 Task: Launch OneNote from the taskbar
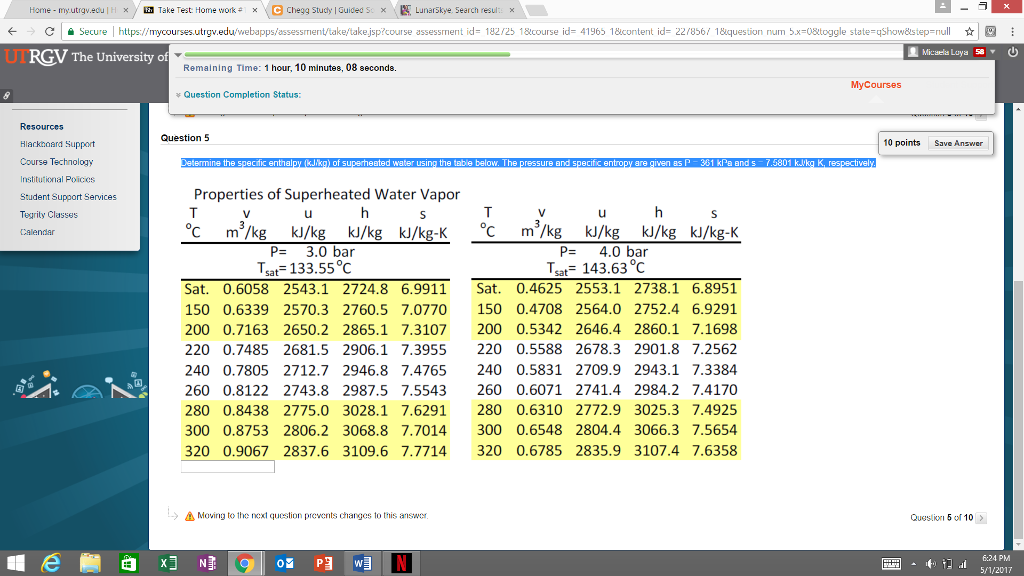point(206,562)
